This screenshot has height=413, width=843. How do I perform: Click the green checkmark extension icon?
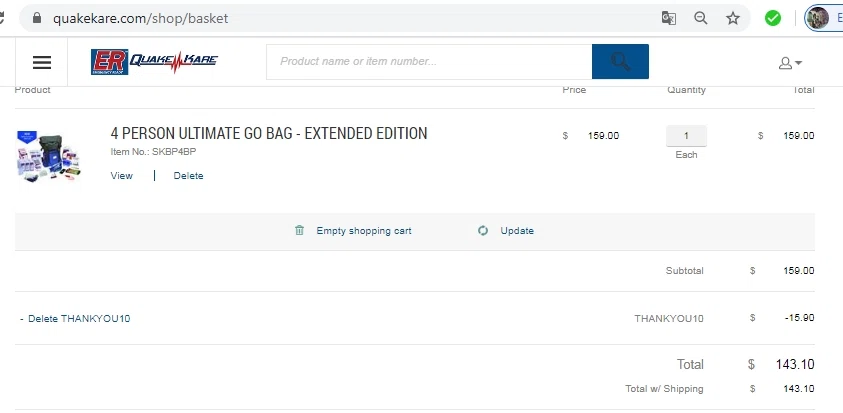773,18
